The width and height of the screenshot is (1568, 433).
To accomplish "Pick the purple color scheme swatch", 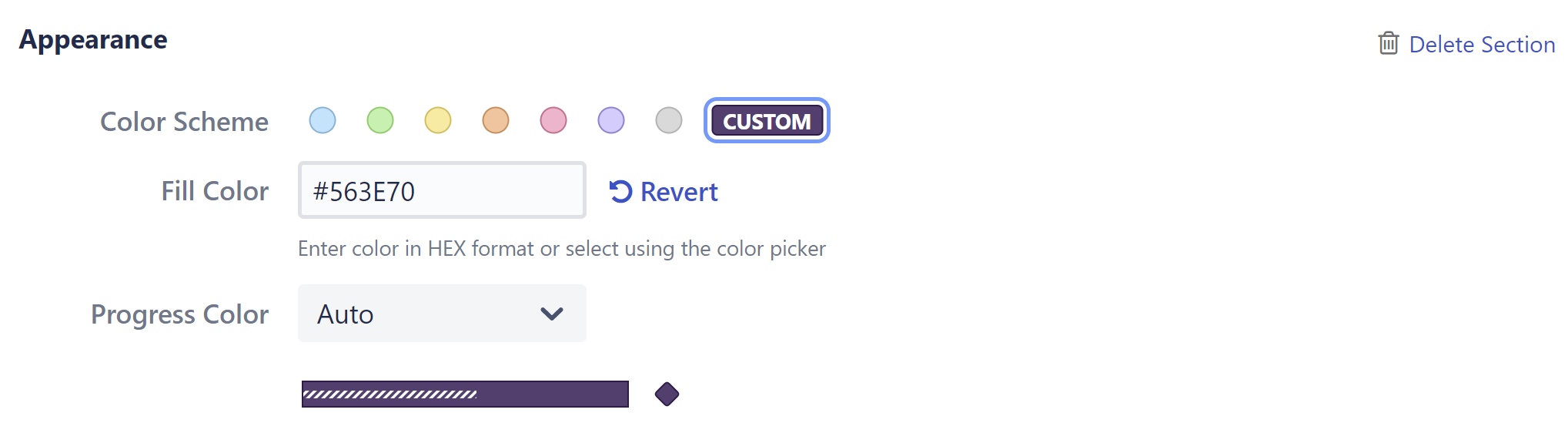I will [x=611, y=120].
